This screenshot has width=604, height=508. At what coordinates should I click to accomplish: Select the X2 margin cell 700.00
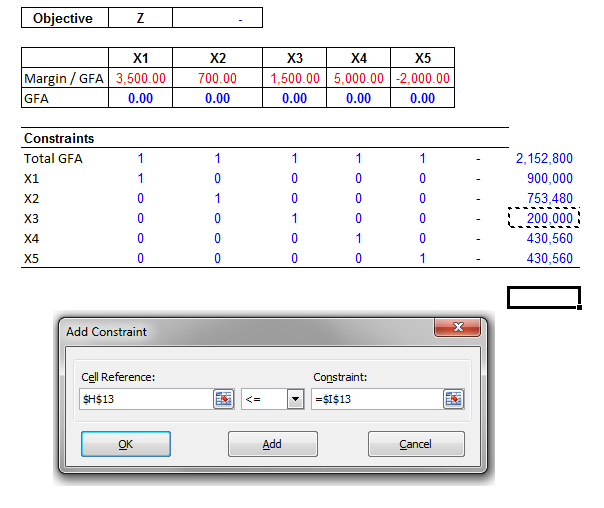coord(218,78)
